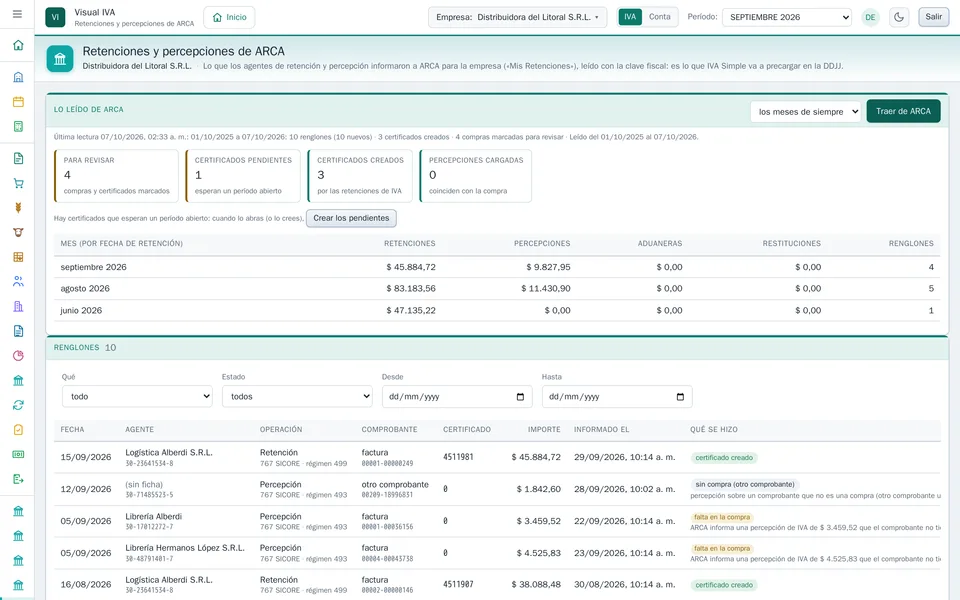Switch to IVA mode
Screen dimensions: 960x600
[630, 17]
